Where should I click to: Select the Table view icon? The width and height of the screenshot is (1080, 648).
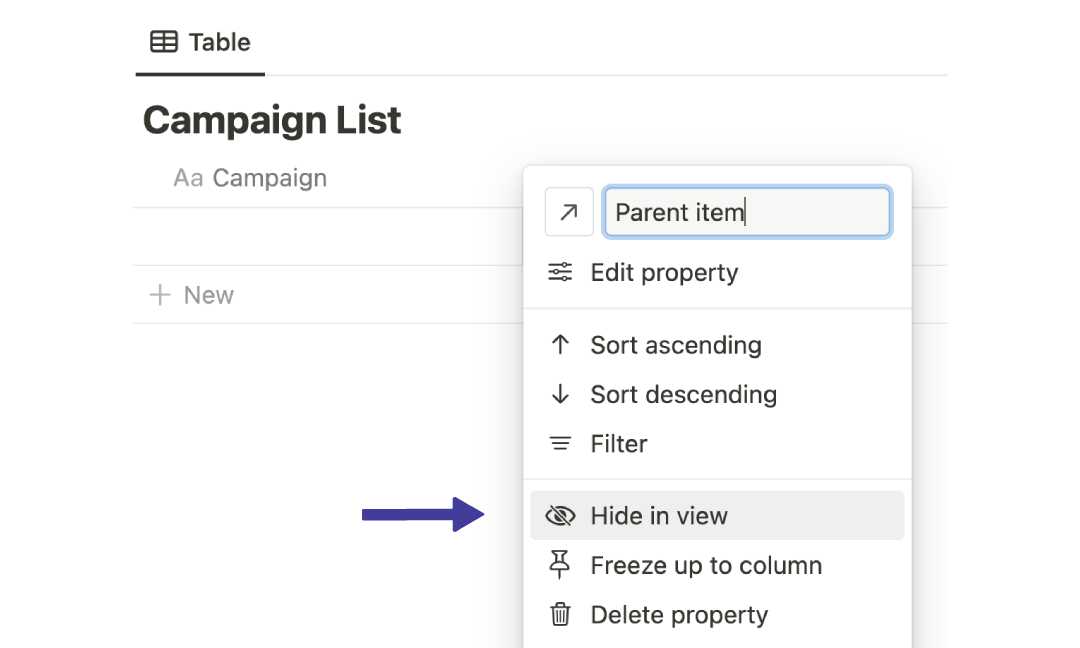[x=163, y=42]
